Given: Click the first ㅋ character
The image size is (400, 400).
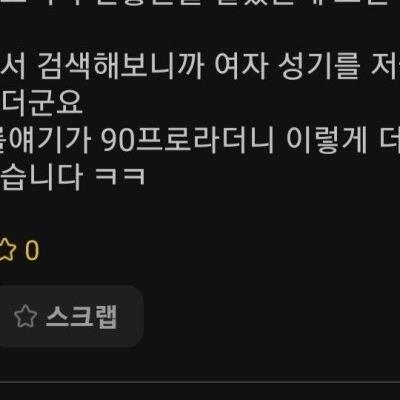Looking at the screenshot, I should pos(106,177).
